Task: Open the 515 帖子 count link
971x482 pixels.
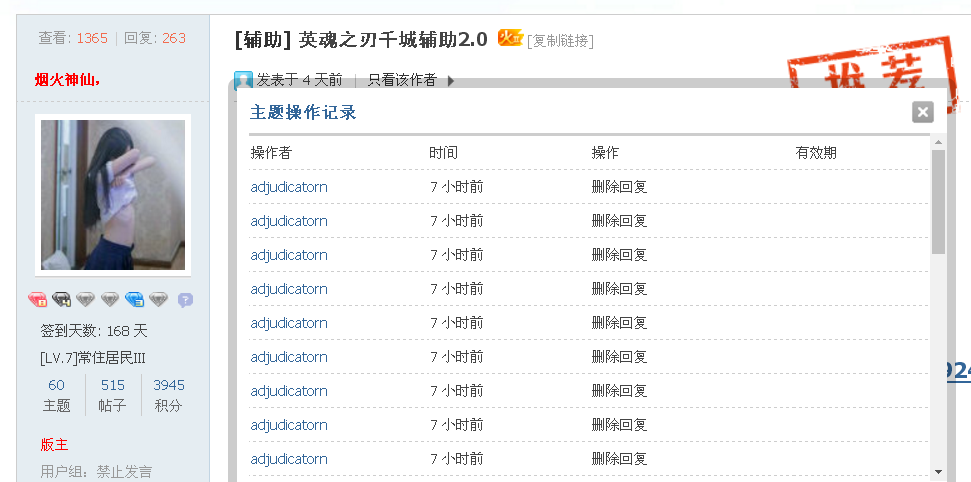Action: 113,385
